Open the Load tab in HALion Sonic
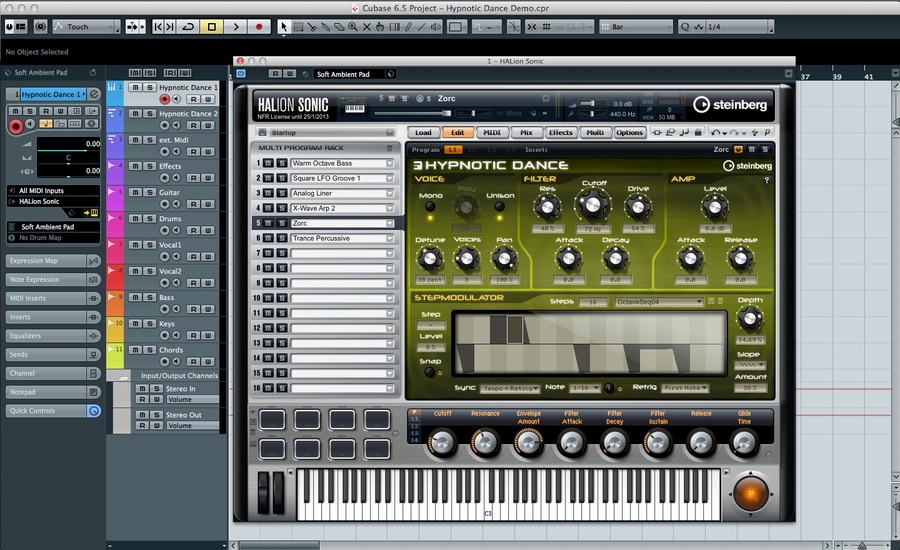 [x=423, y=133]
